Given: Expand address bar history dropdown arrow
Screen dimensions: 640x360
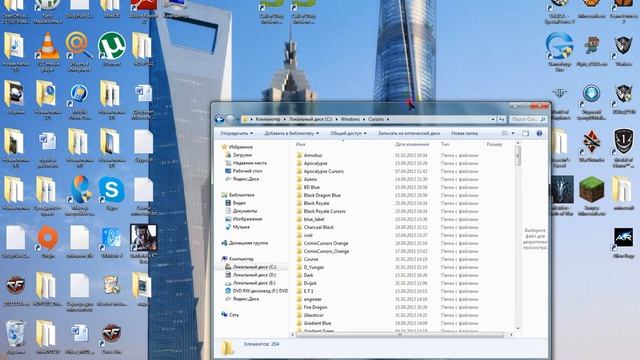Looking at the screenshot, I should 493,119.
